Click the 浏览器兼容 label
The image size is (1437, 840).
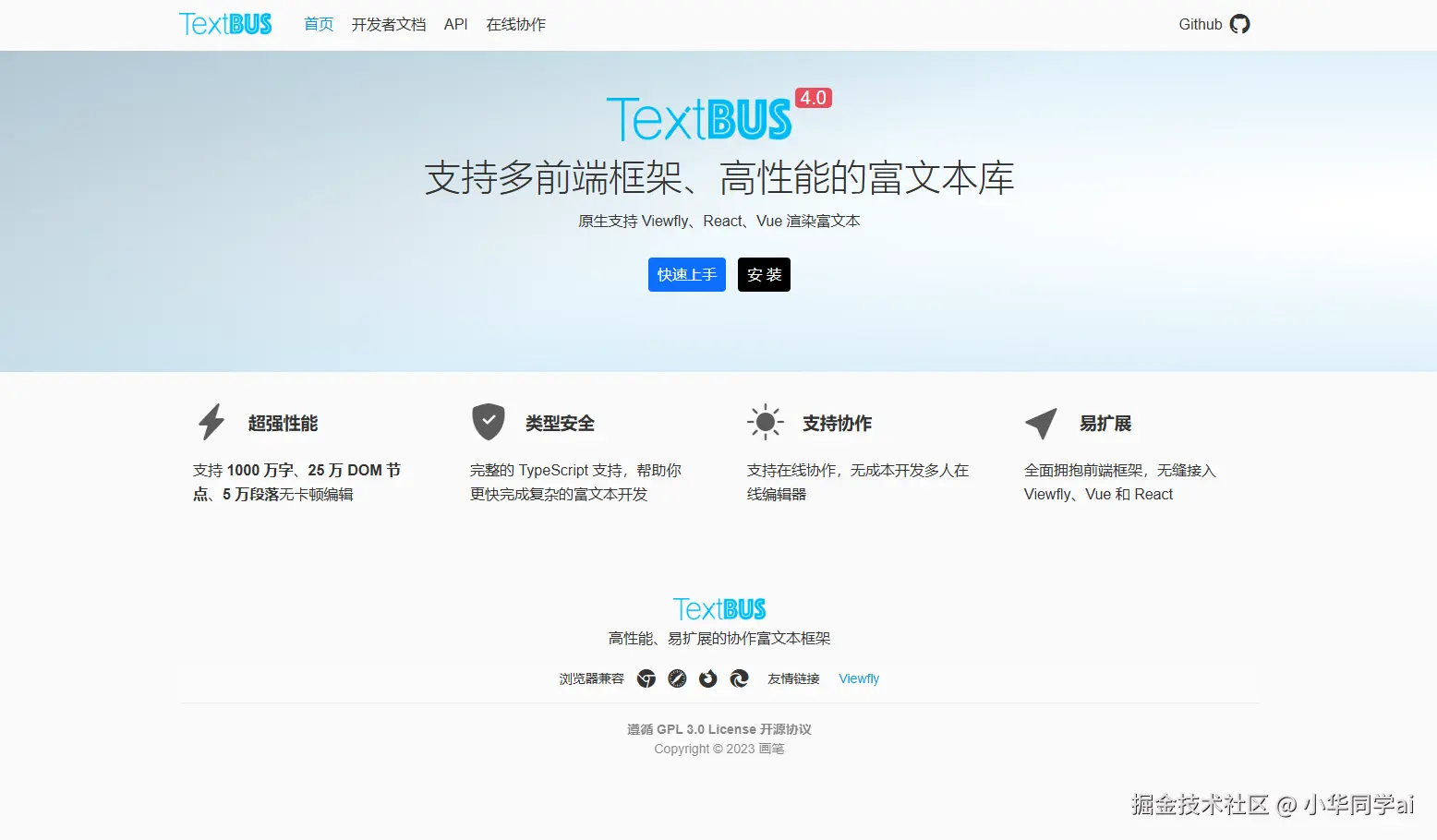pos(592,678)
